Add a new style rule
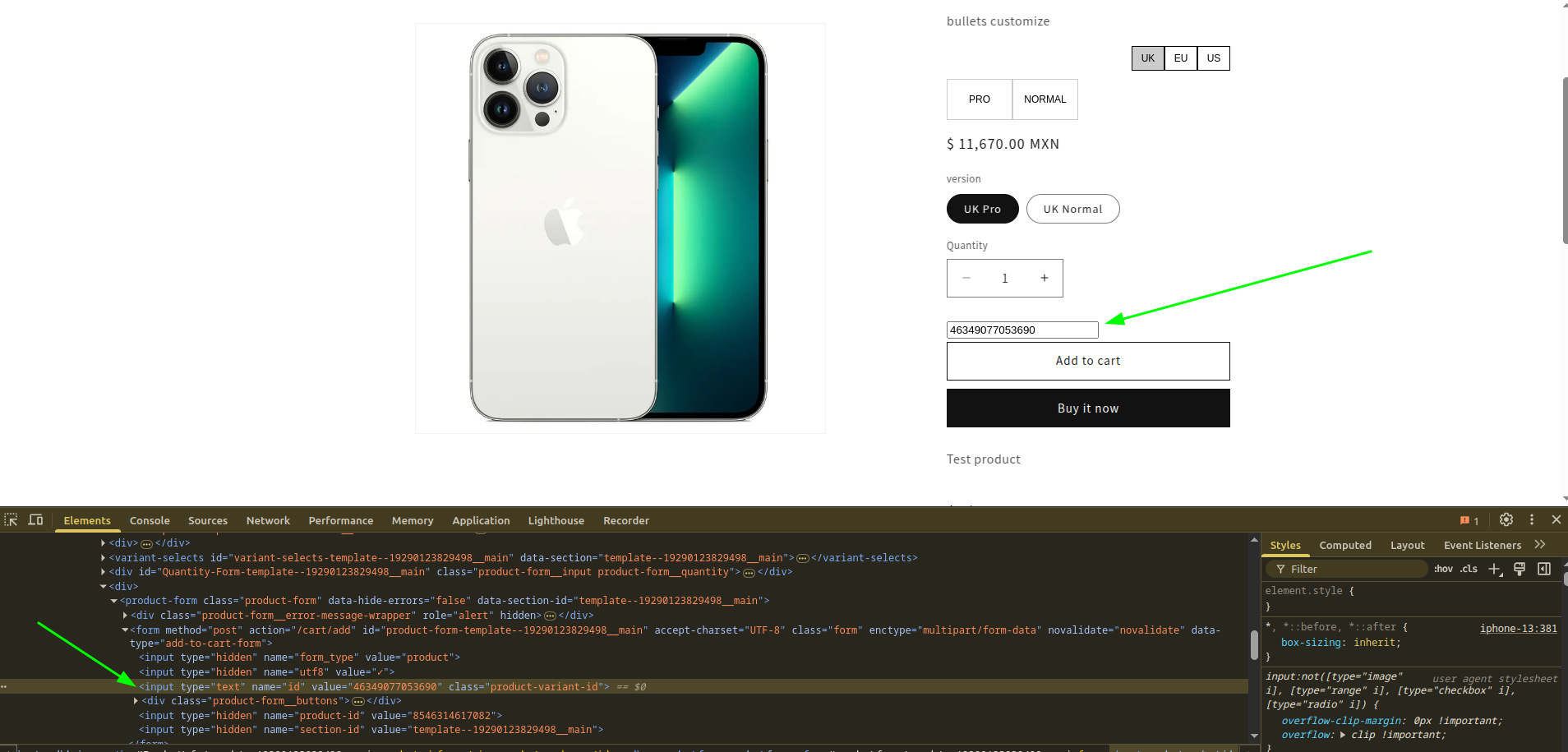Viewport: 1568px width, 752px height. (x=1495, y=569)
